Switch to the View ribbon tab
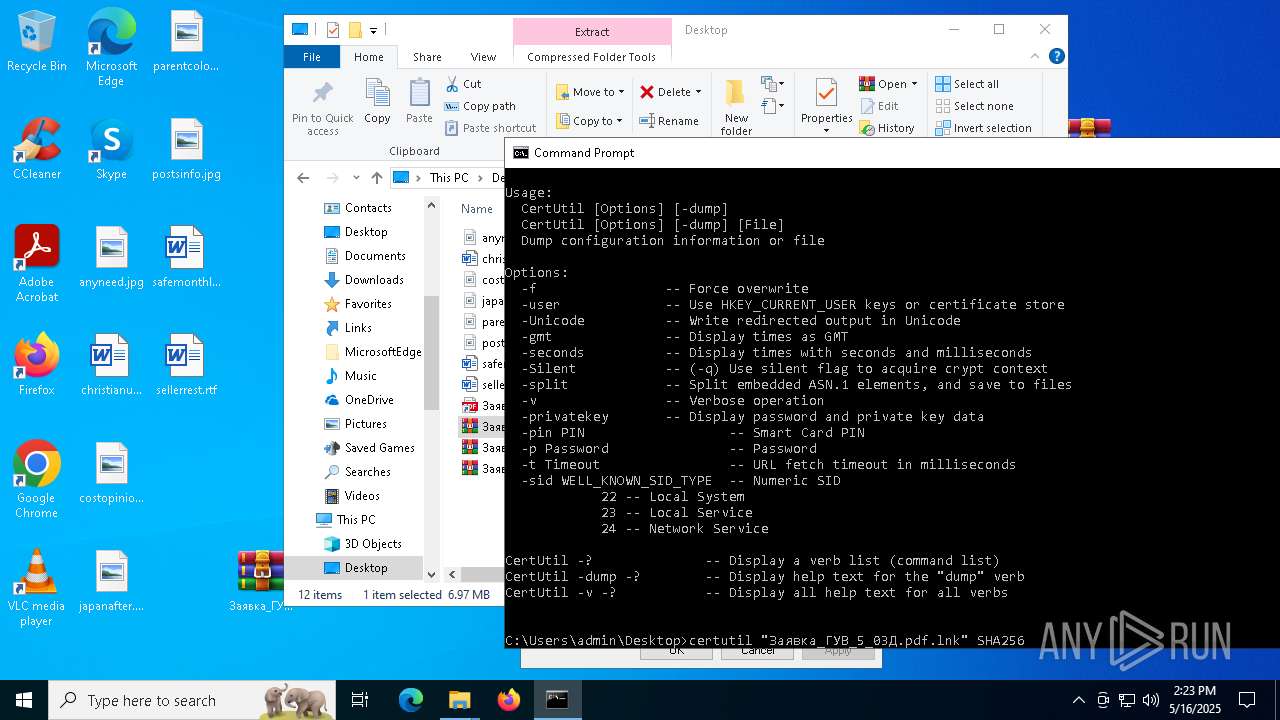The image size is (1280, 720). click(483, 57)
